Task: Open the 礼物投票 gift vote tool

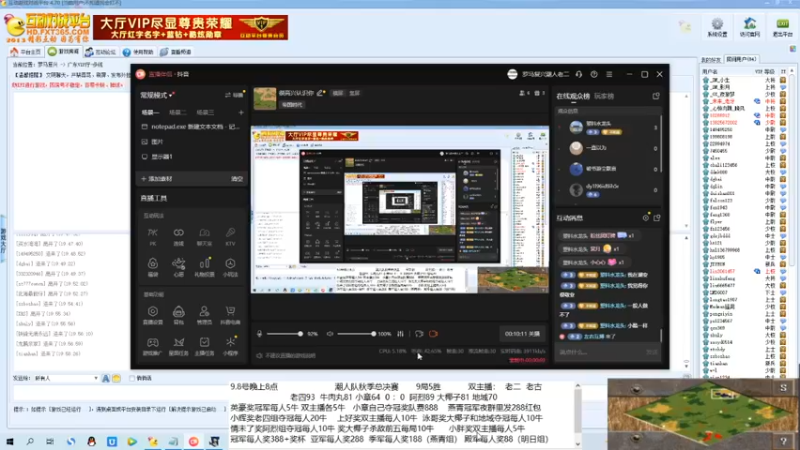Action: tap(204, 267)
